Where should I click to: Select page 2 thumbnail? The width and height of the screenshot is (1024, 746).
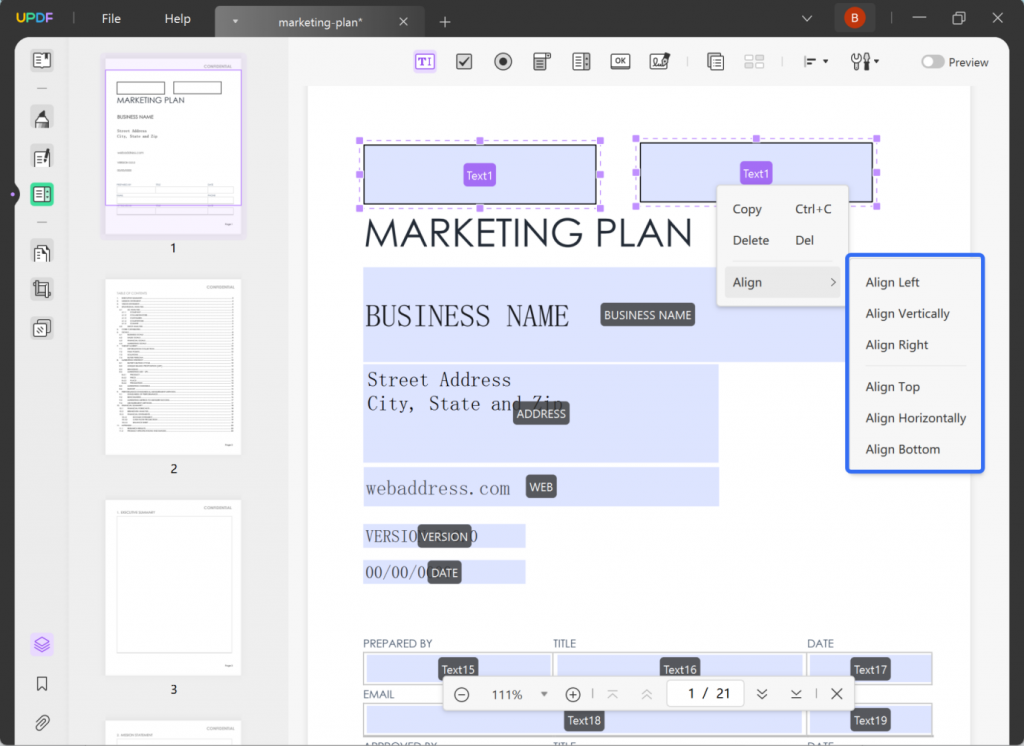point(173,366)
